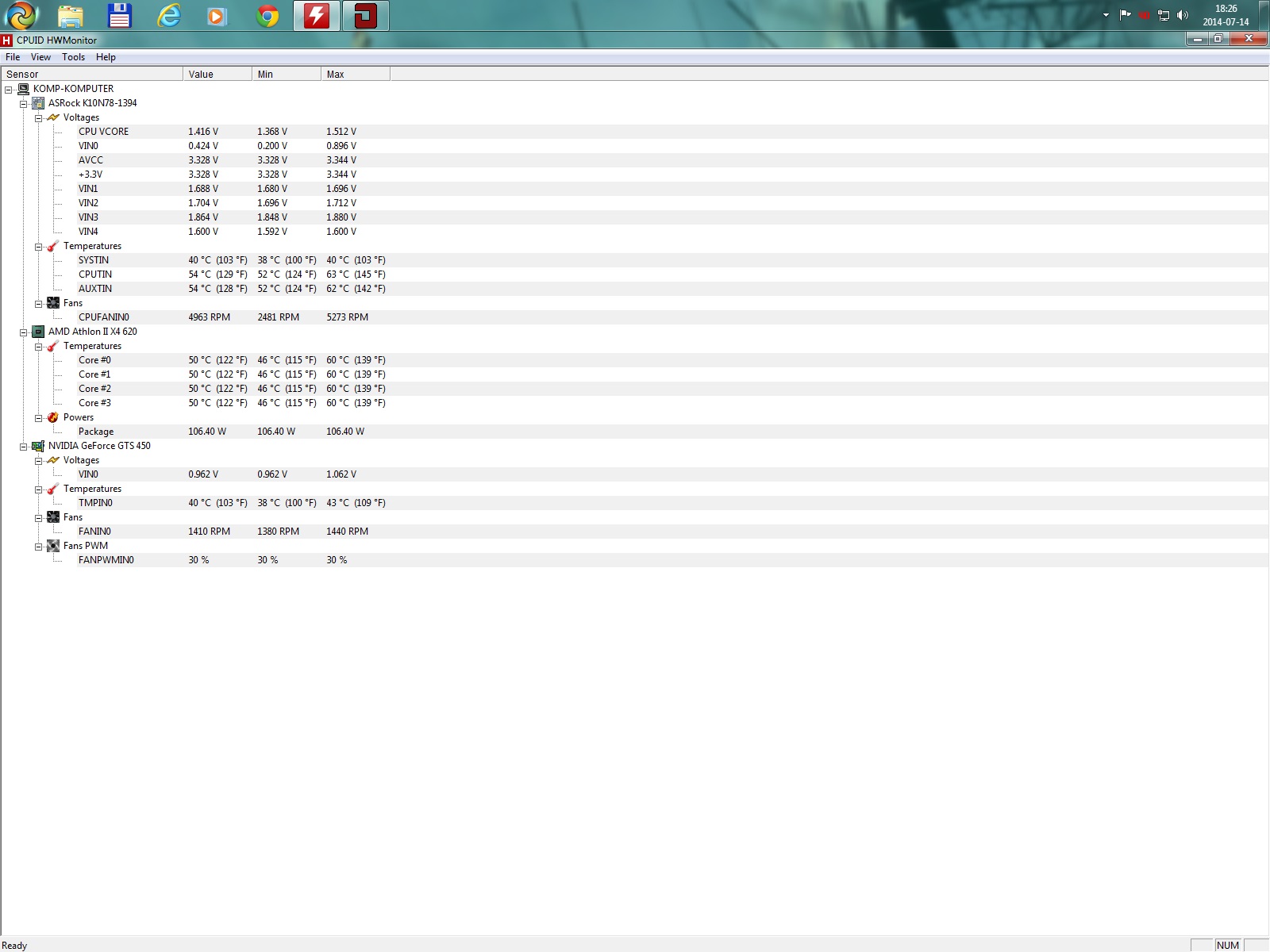Viewport: 1270px width, 952px height.
Task: Open the Help menu
Action: pyautogui.click(x=106, y=57)
